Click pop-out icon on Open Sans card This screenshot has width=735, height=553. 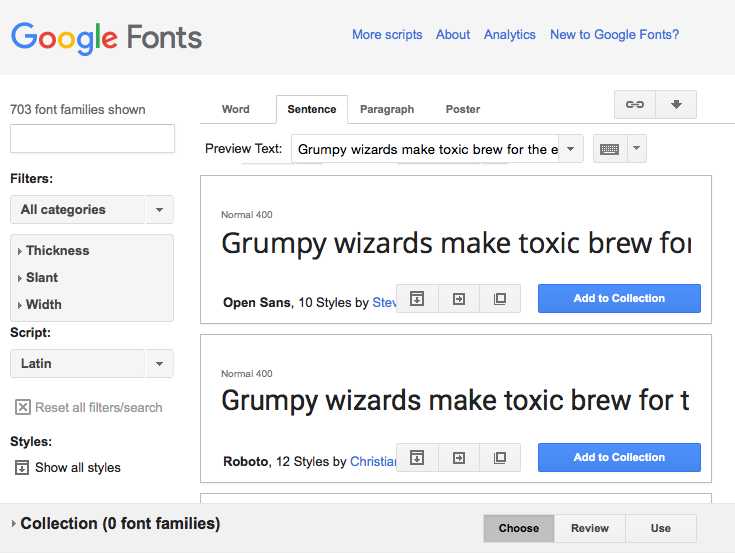500,299
